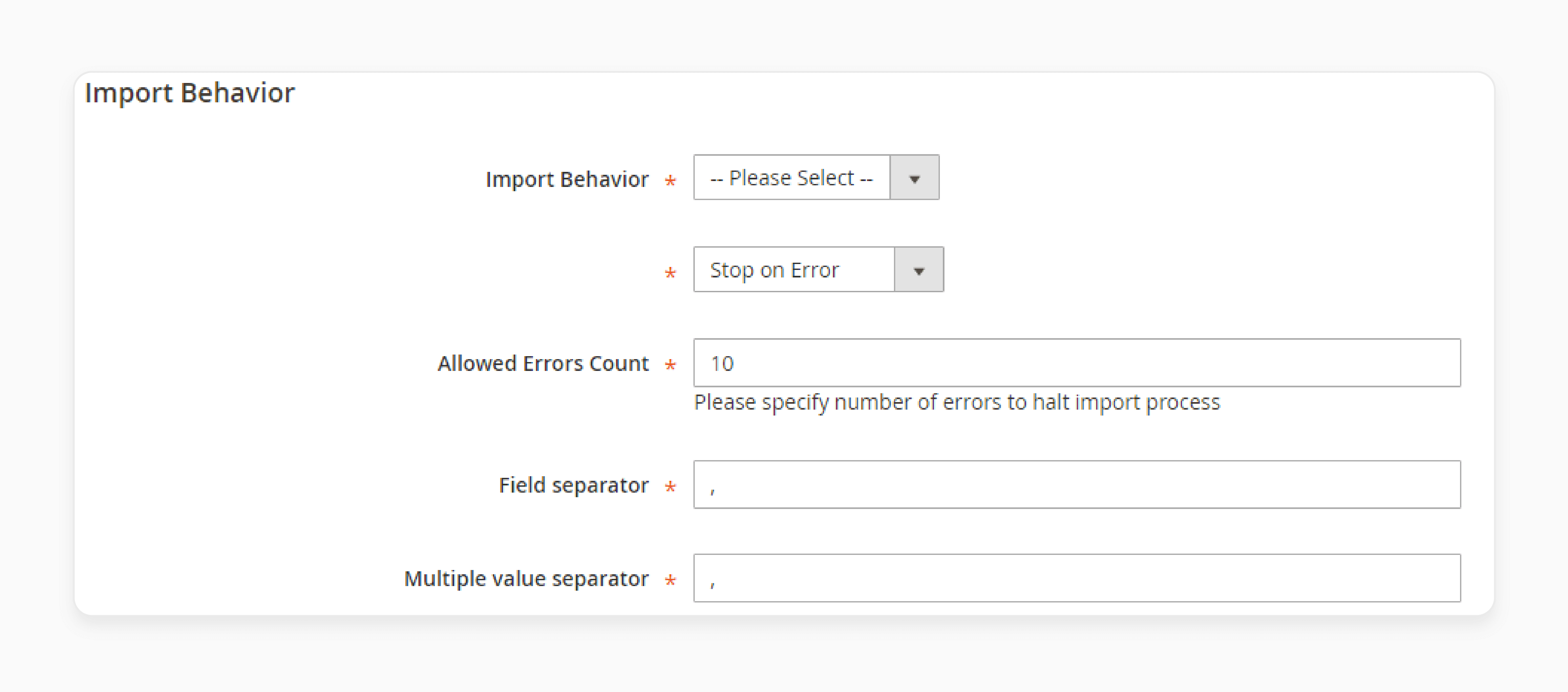Click the 'Allowed Errors Count' label
The width and height of the screenshot is (1568, 692).
[x=542, y=364]
